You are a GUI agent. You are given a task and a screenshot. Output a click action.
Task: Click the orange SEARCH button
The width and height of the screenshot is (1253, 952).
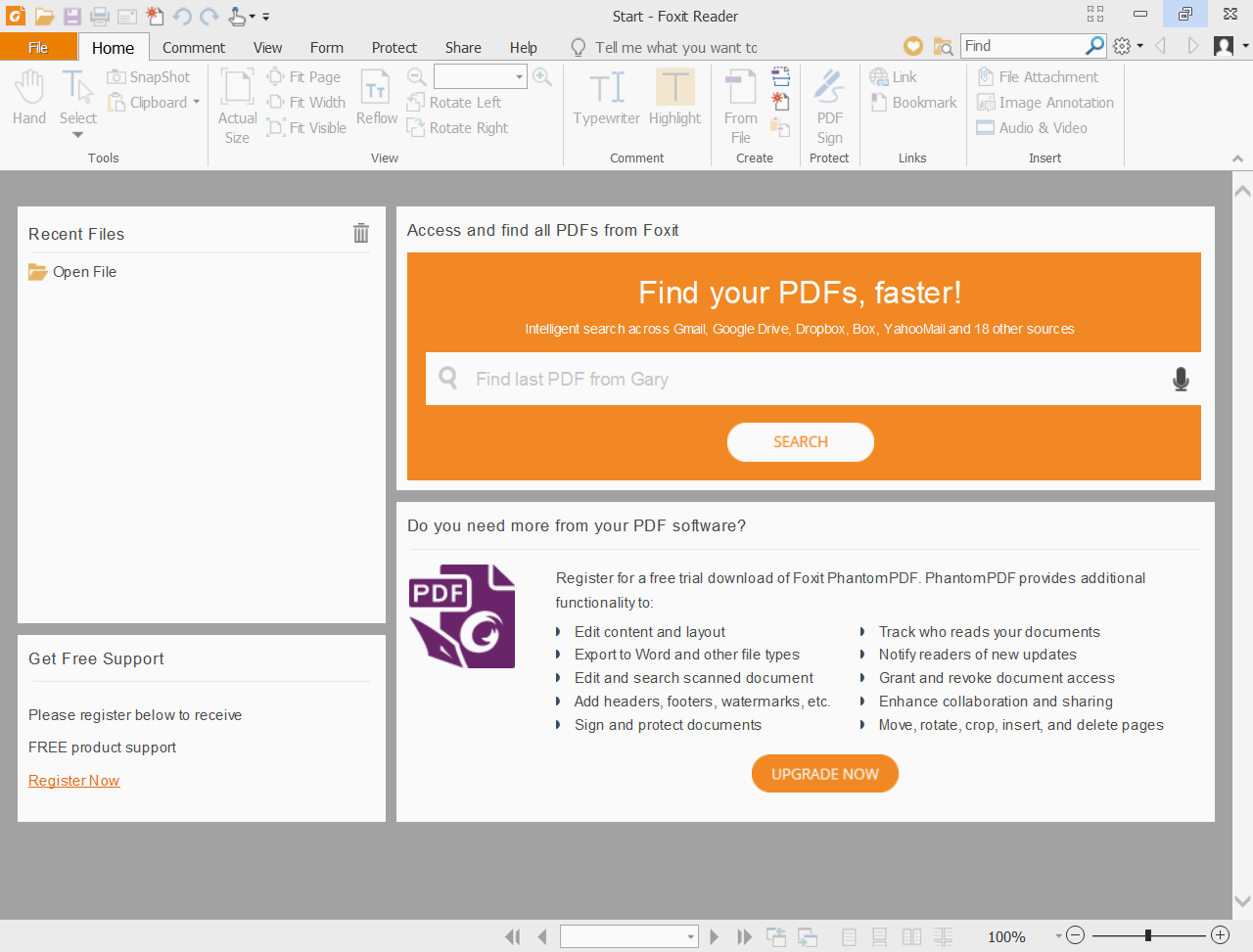801,442
